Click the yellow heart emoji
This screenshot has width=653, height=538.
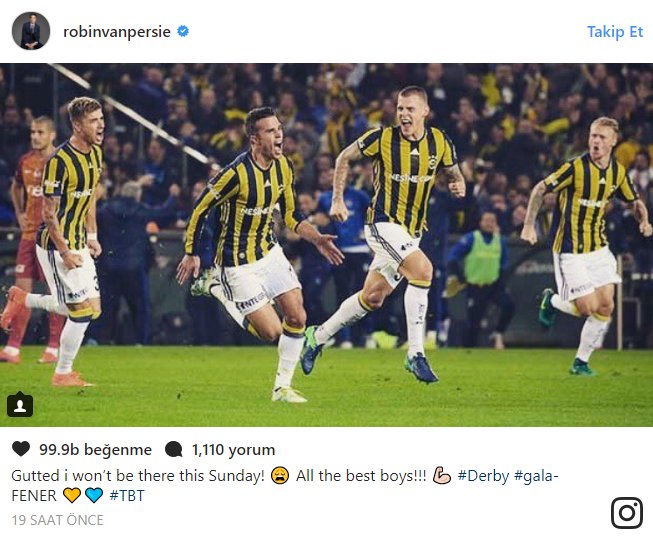[x=72, y=495]
